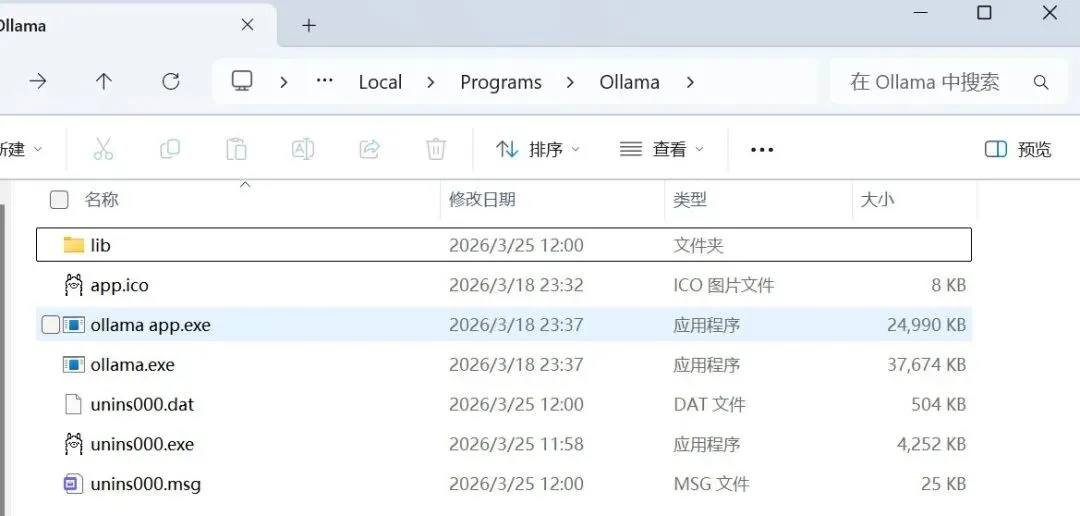Screen dimensions: 1080x516
Task: Click the Rename icon in toolbar
Action: tap(303, 149)
